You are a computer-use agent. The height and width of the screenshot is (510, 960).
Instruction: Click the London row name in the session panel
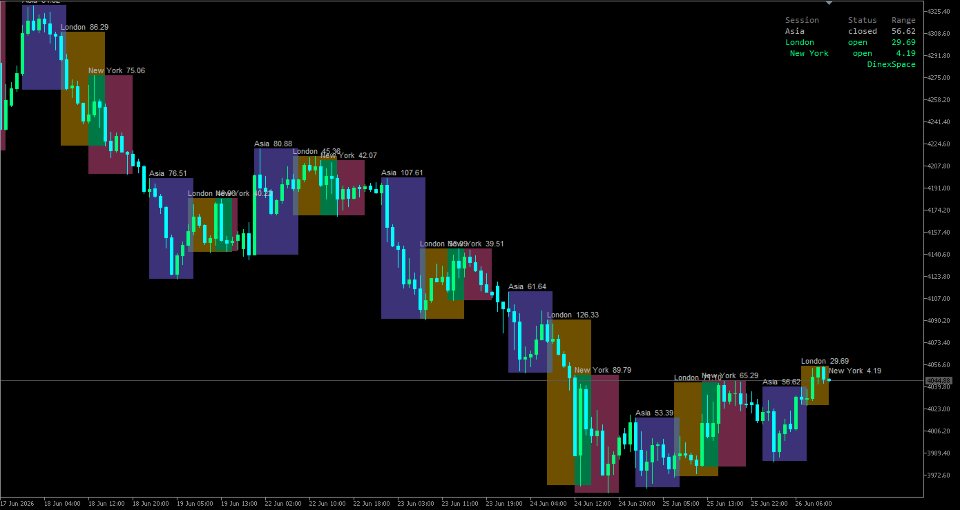tap(800, 42)
